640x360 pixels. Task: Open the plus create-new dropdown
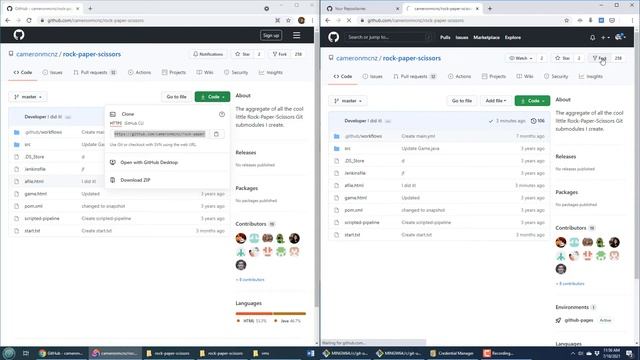(605, 38)
